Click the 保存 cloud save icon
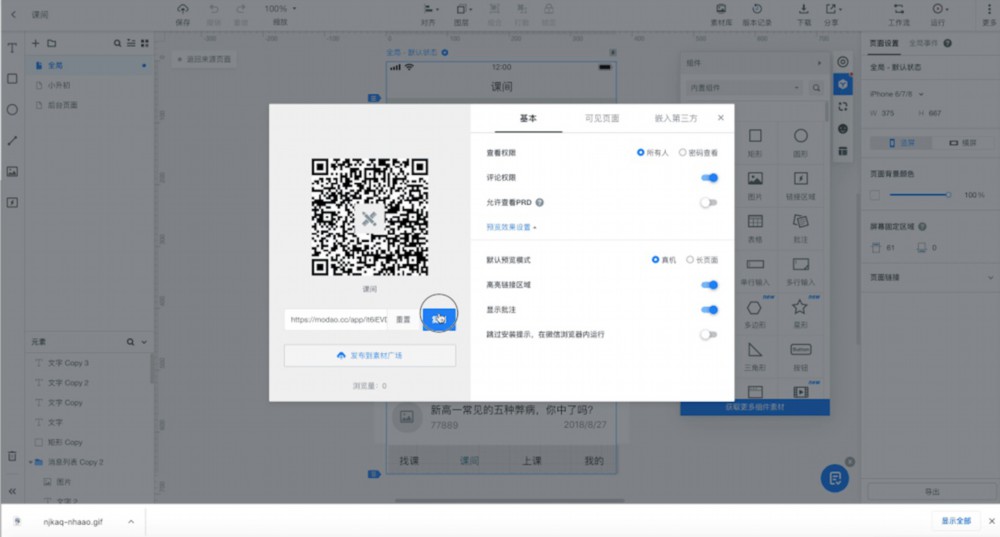This screenshot has height=537, width=1000. click(x=183, y=9)
